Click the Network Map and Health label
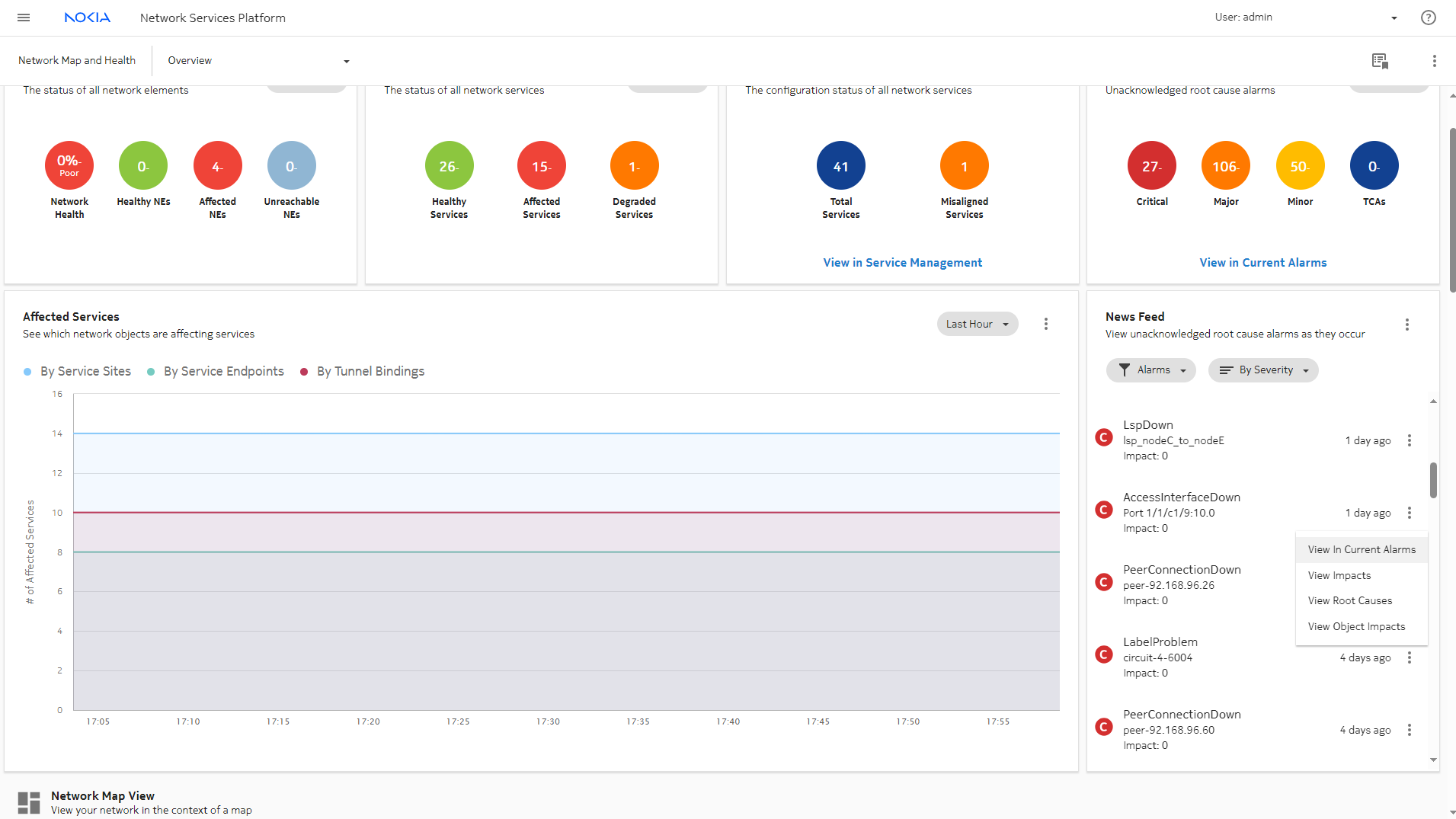The image size is (1456, 819). [77, 61]
